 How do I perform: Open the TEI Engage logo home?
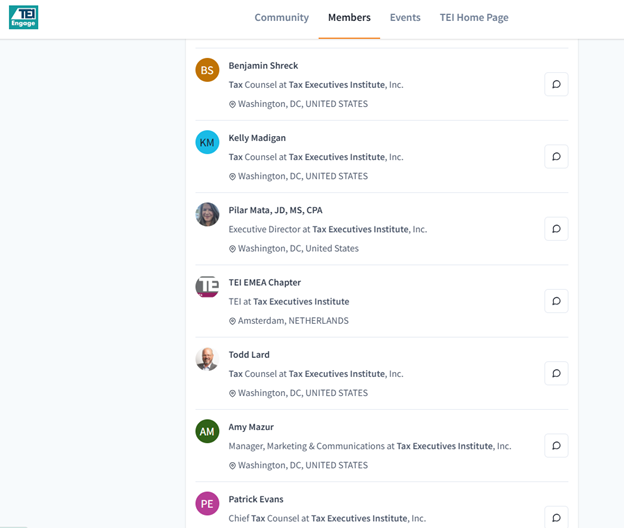coord(23,17)
